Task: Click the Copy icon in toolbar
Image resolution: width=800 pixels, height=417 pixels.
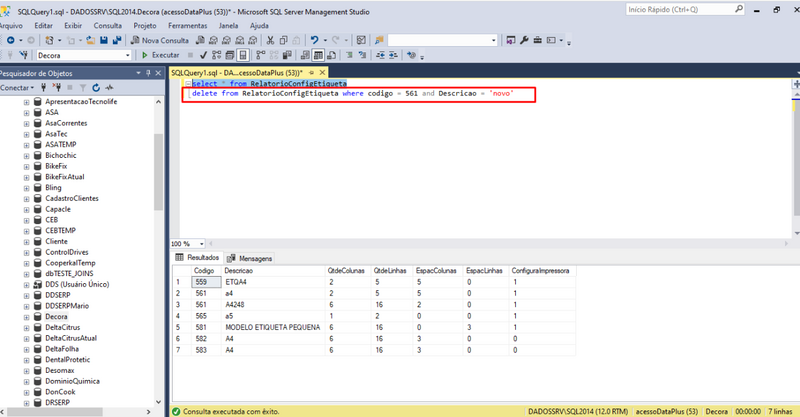Action: [284, 40]
